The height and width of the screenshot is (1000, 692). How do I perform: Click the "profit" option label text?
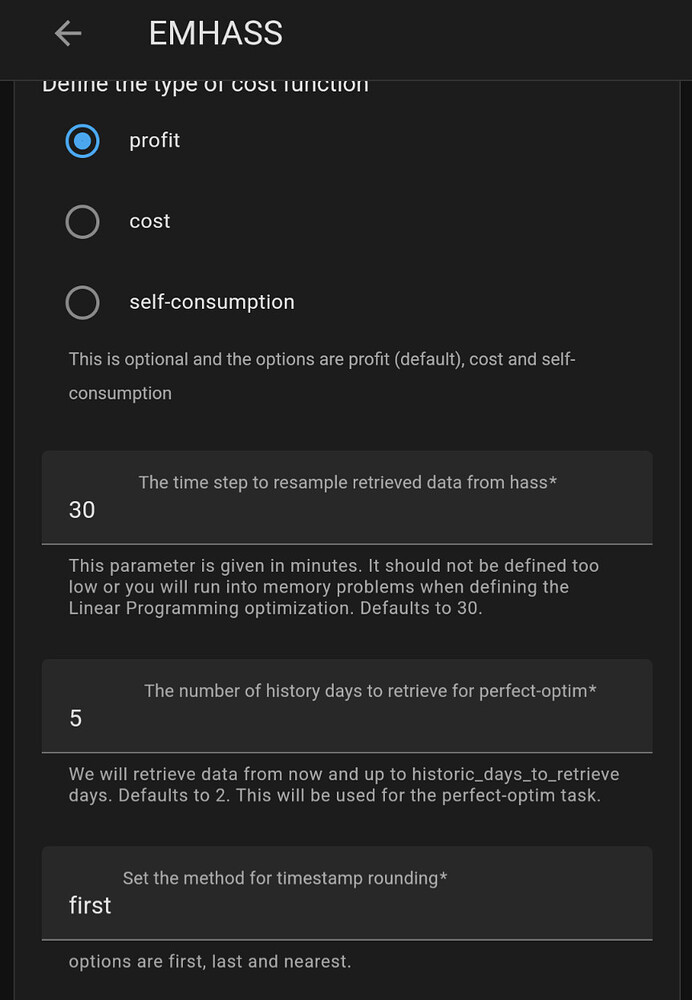pyautogui.click(x=155, y=141)
